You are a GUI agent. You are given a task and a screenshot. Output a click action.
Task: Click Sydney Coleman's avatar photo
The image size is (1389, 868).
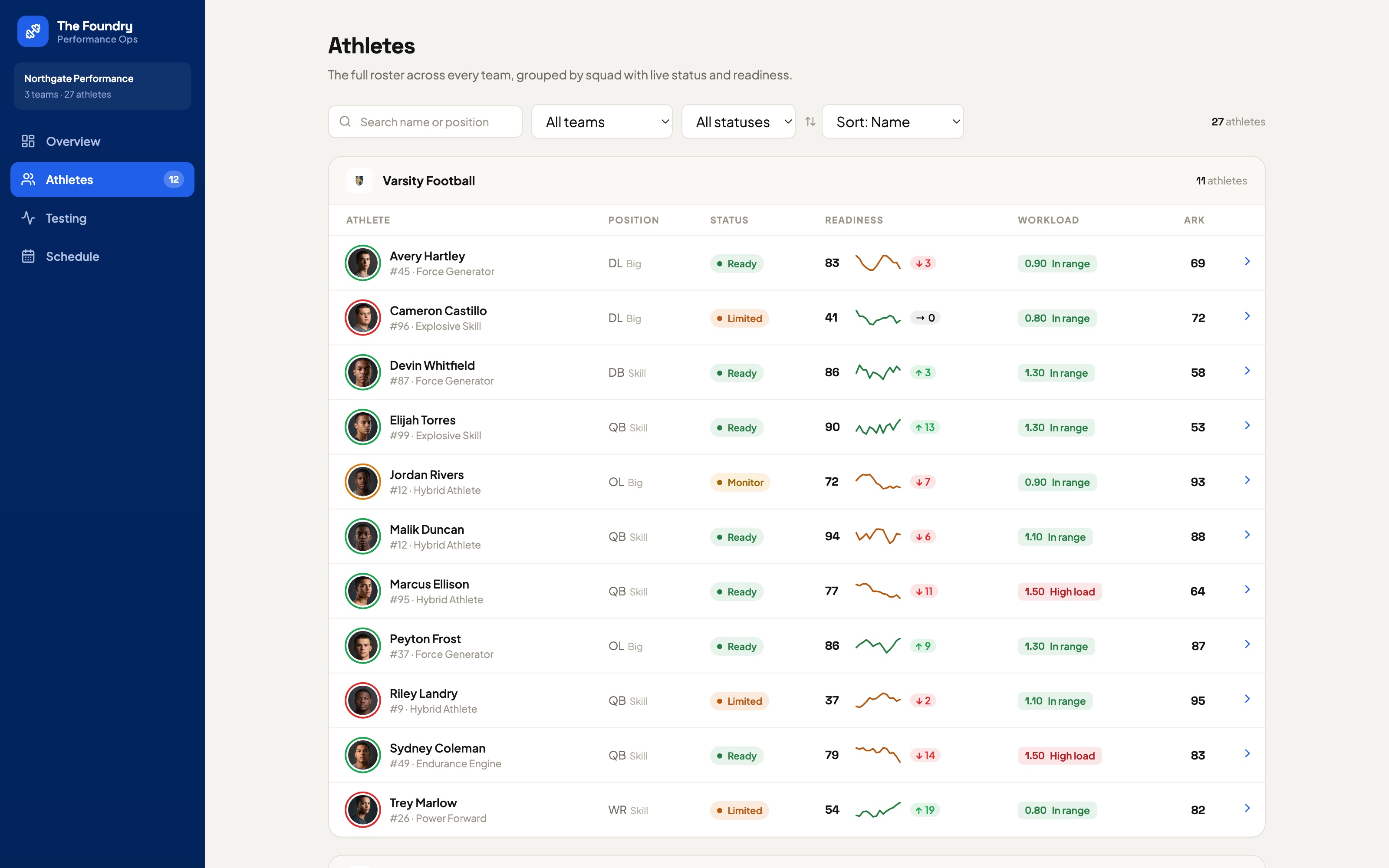(x=363, y=755)
